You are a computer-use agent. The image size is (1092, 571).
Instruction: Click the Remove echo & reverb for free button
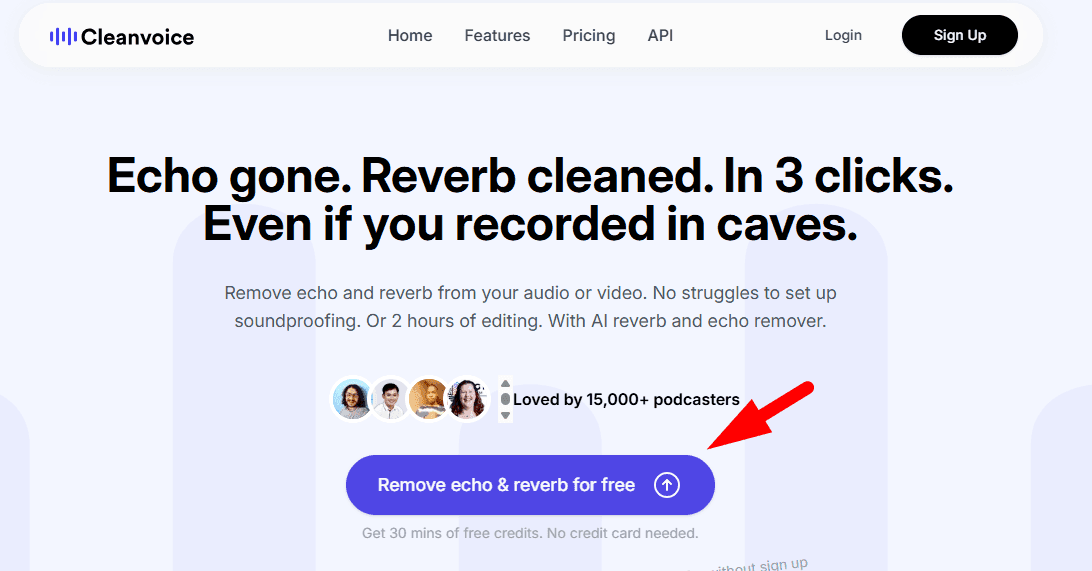click(x=506, y=485)
